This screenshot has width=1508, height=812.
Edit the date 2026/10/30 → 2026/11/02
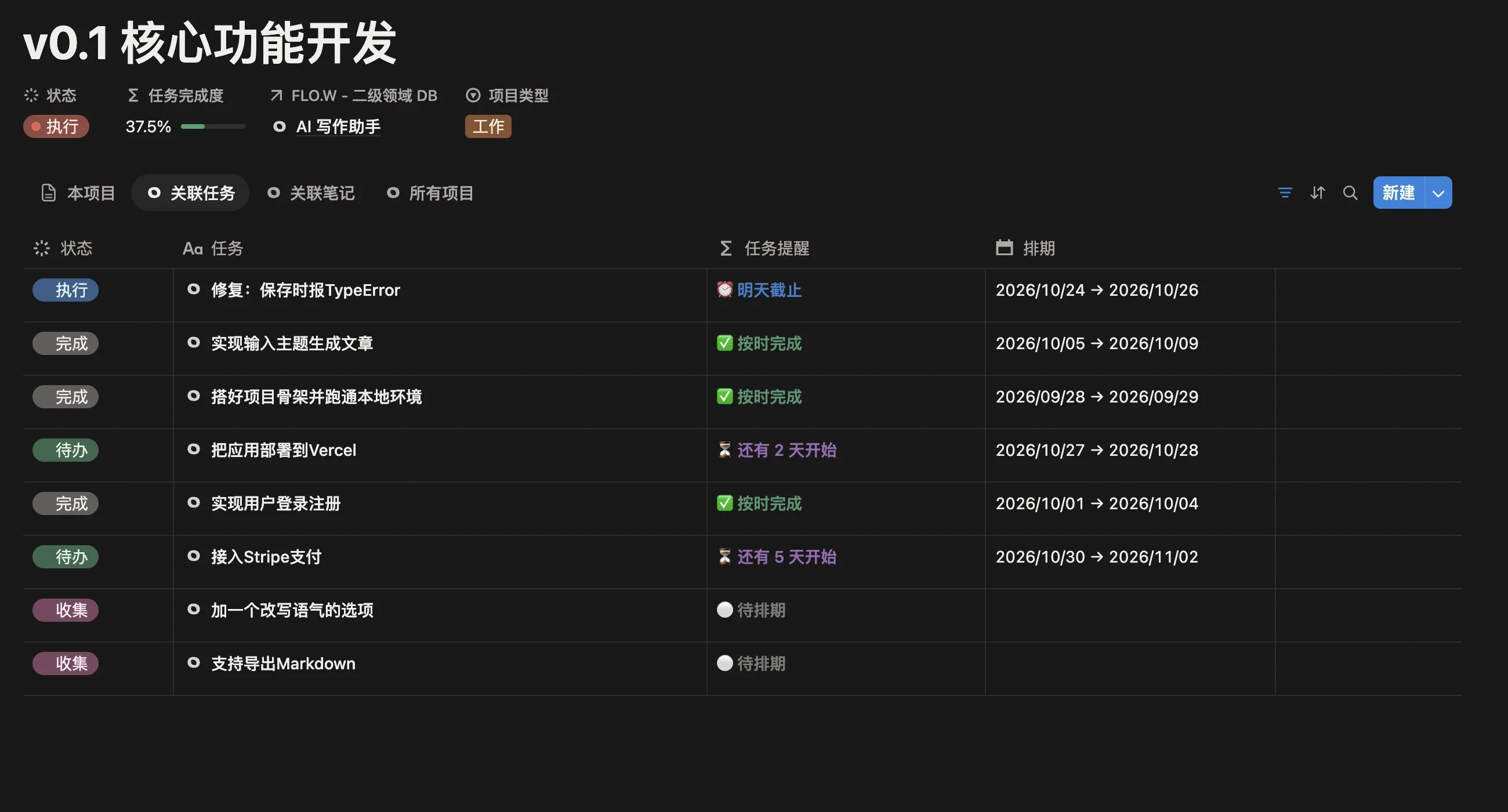(x=1097, y=557)
